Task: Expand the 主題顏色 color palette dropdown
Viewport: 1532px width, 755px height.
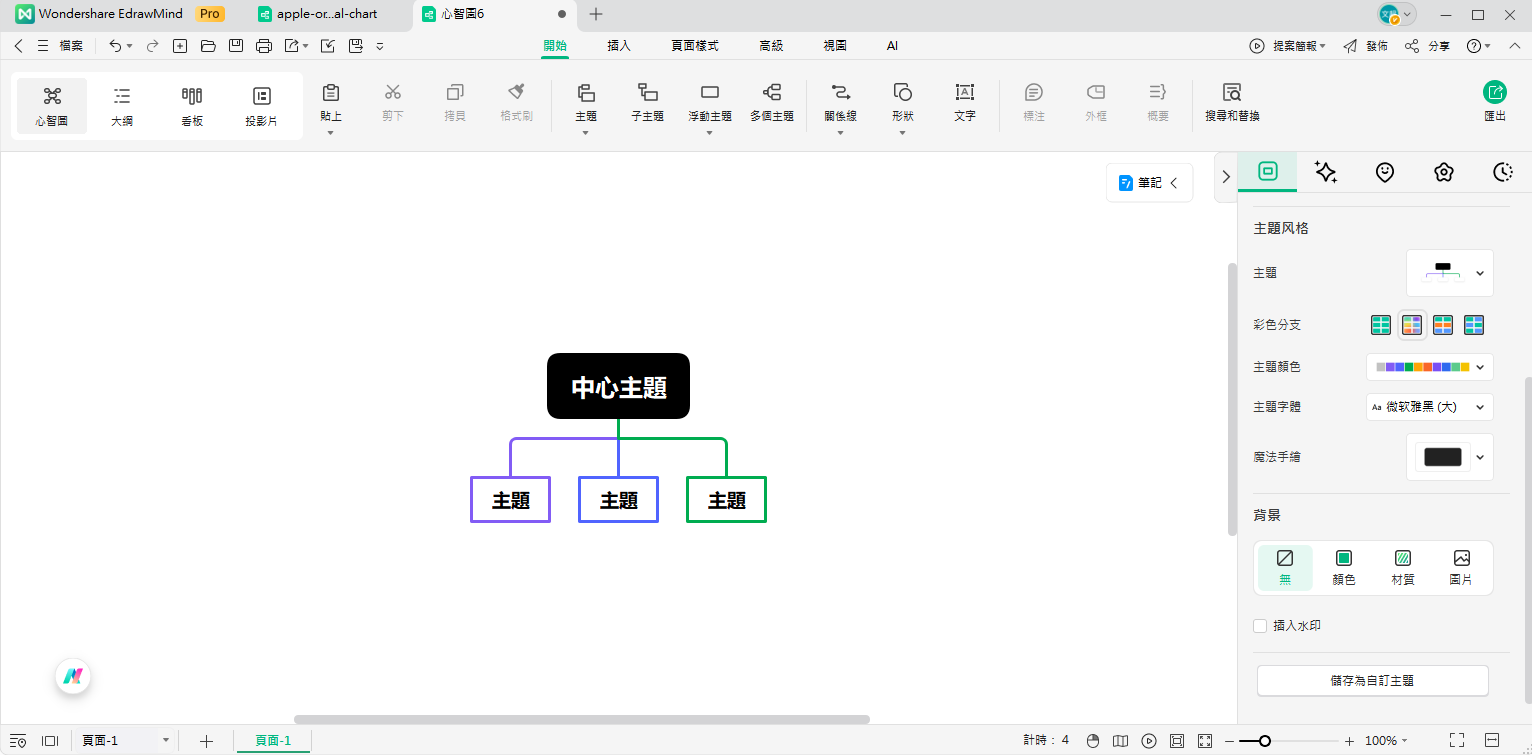Action: point(1429,367)
